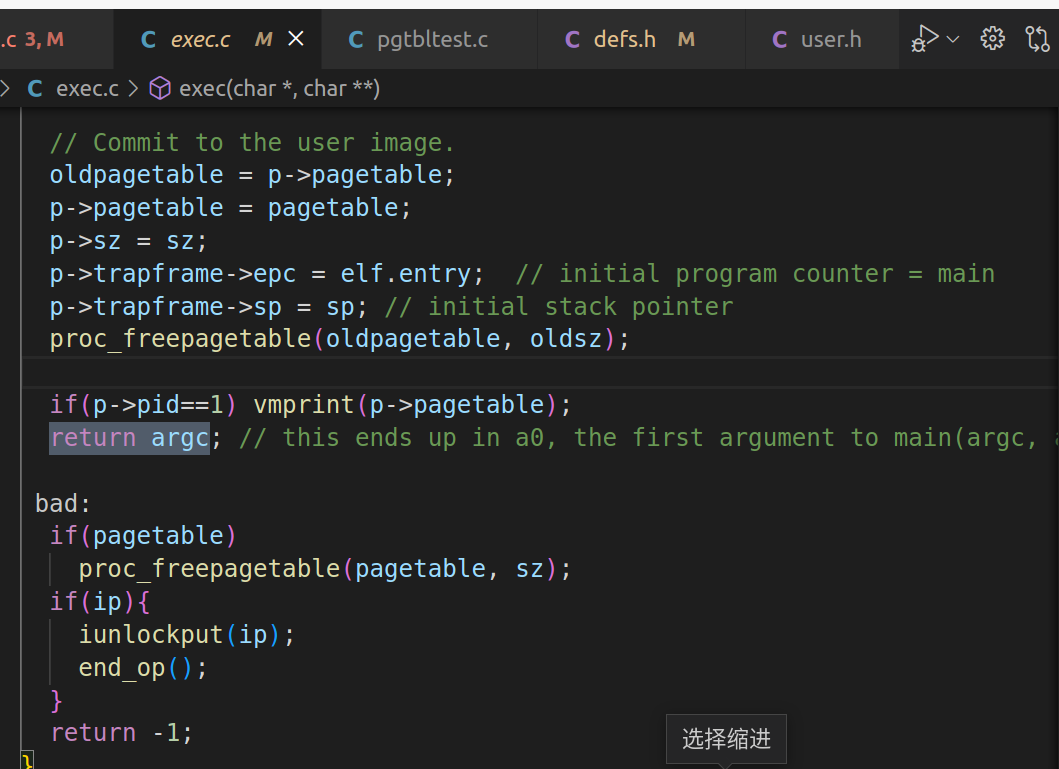
Task: Open the pgtbltest.c editor tab
Action: [x=430, y=39]
